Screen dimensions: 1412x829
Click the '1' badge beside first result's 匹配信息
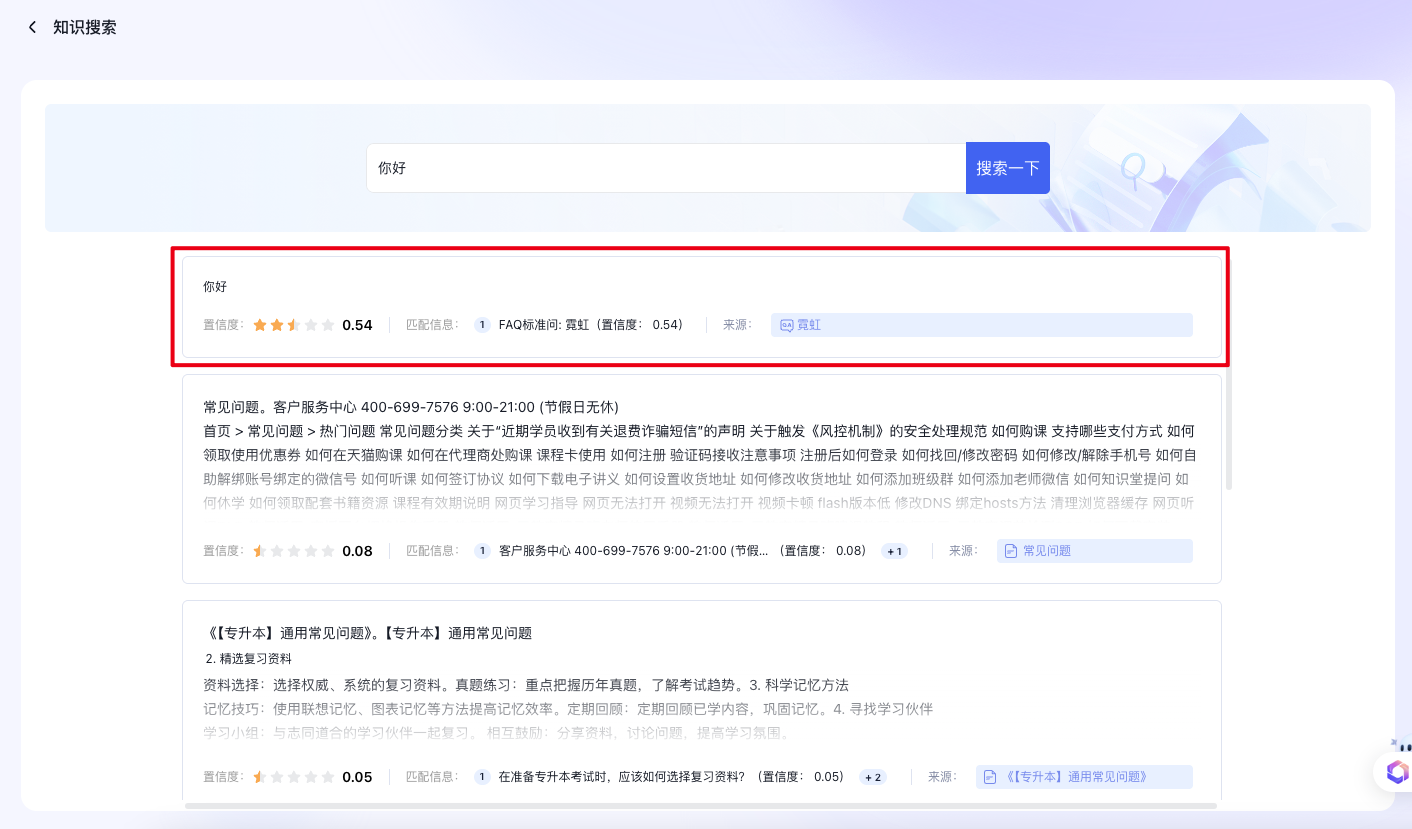coord(482,324)
